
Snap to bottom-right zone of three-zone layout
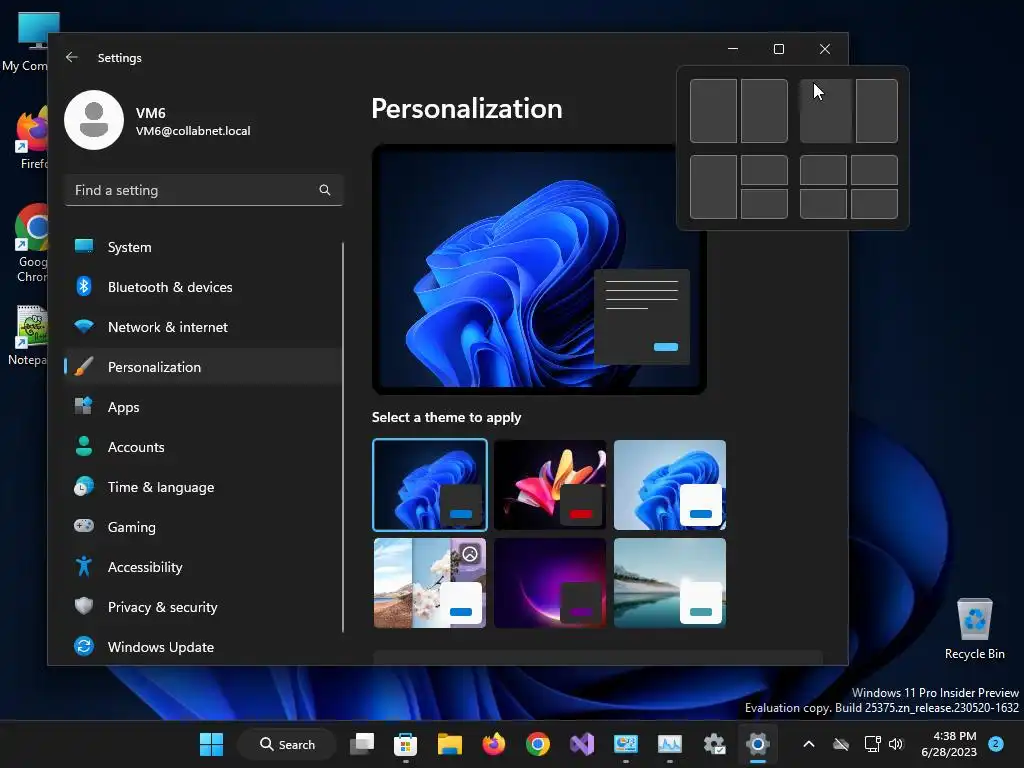[764, 204]
